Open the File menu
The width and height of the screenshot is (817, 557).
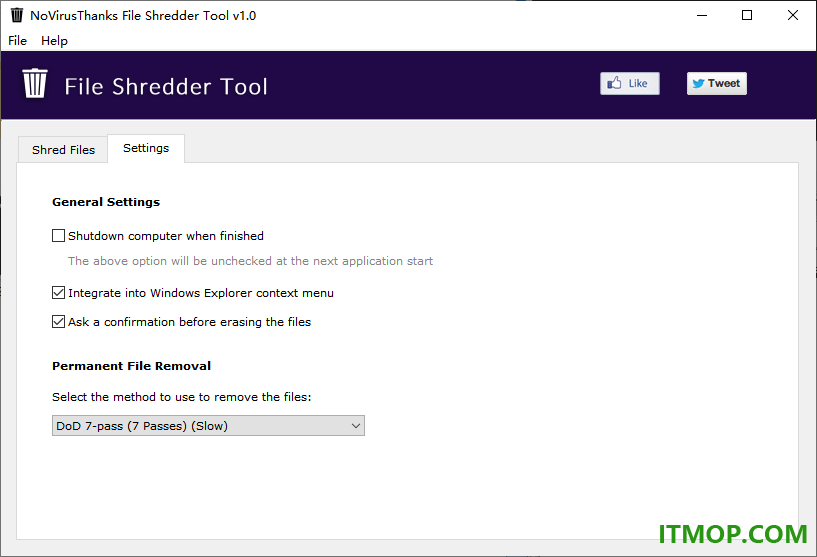pyautogui.click(x=17, y=41)
